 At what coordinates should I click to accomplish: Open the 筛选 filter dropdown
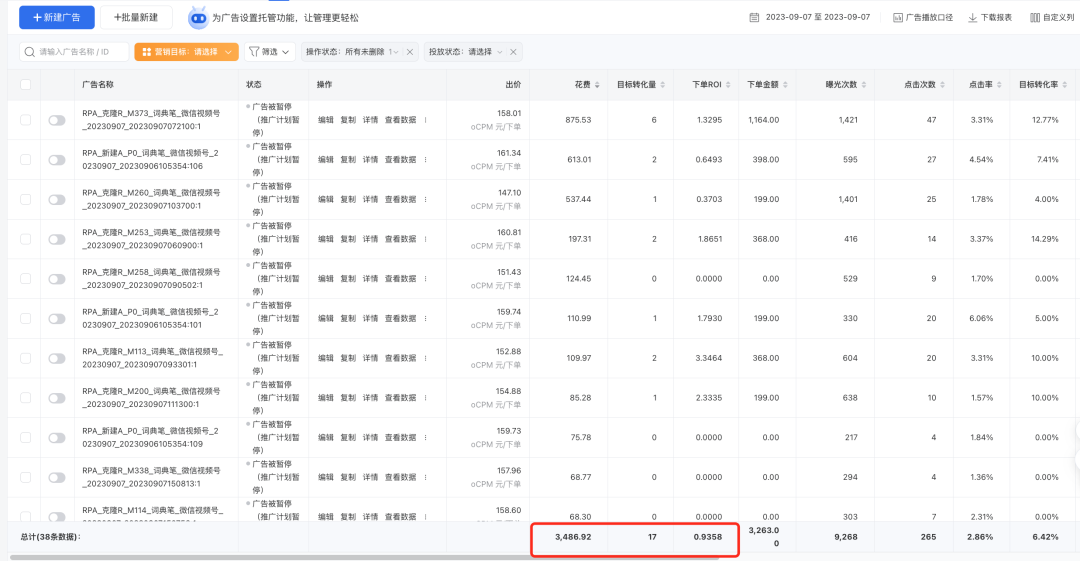tap(269, 52)
